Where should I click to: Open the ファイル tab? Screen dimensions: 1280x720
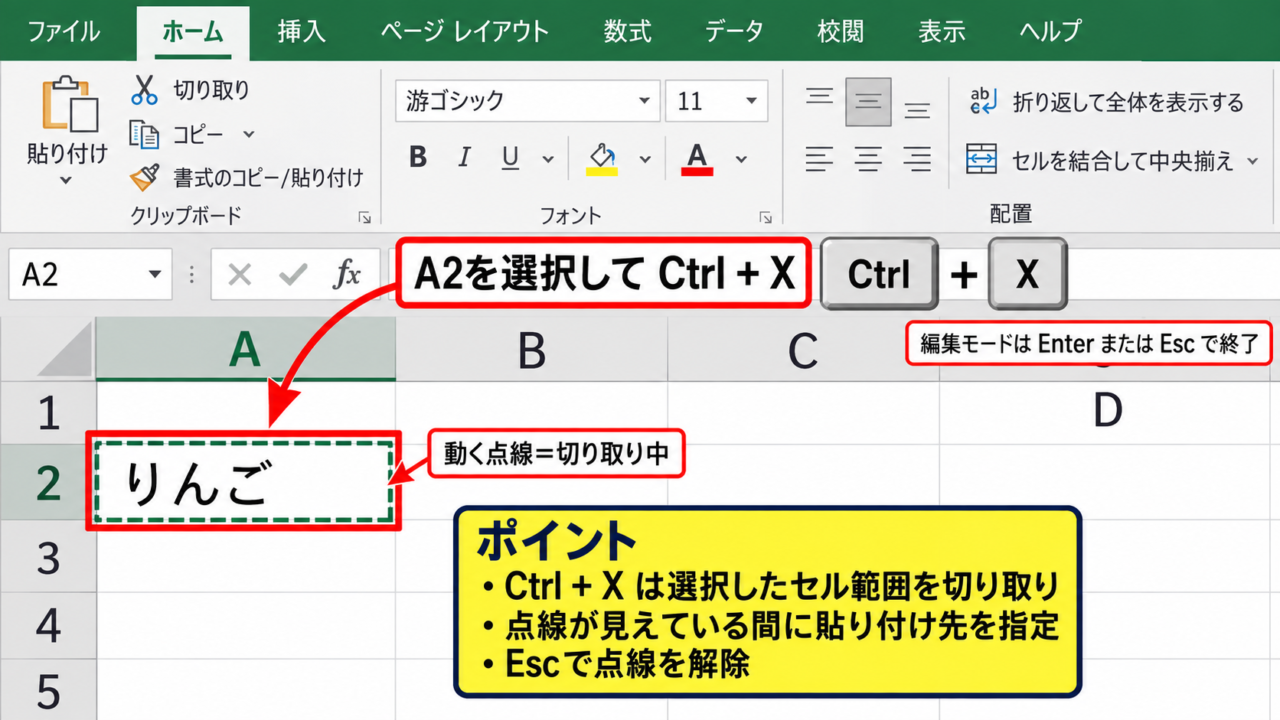coord(63,31)
